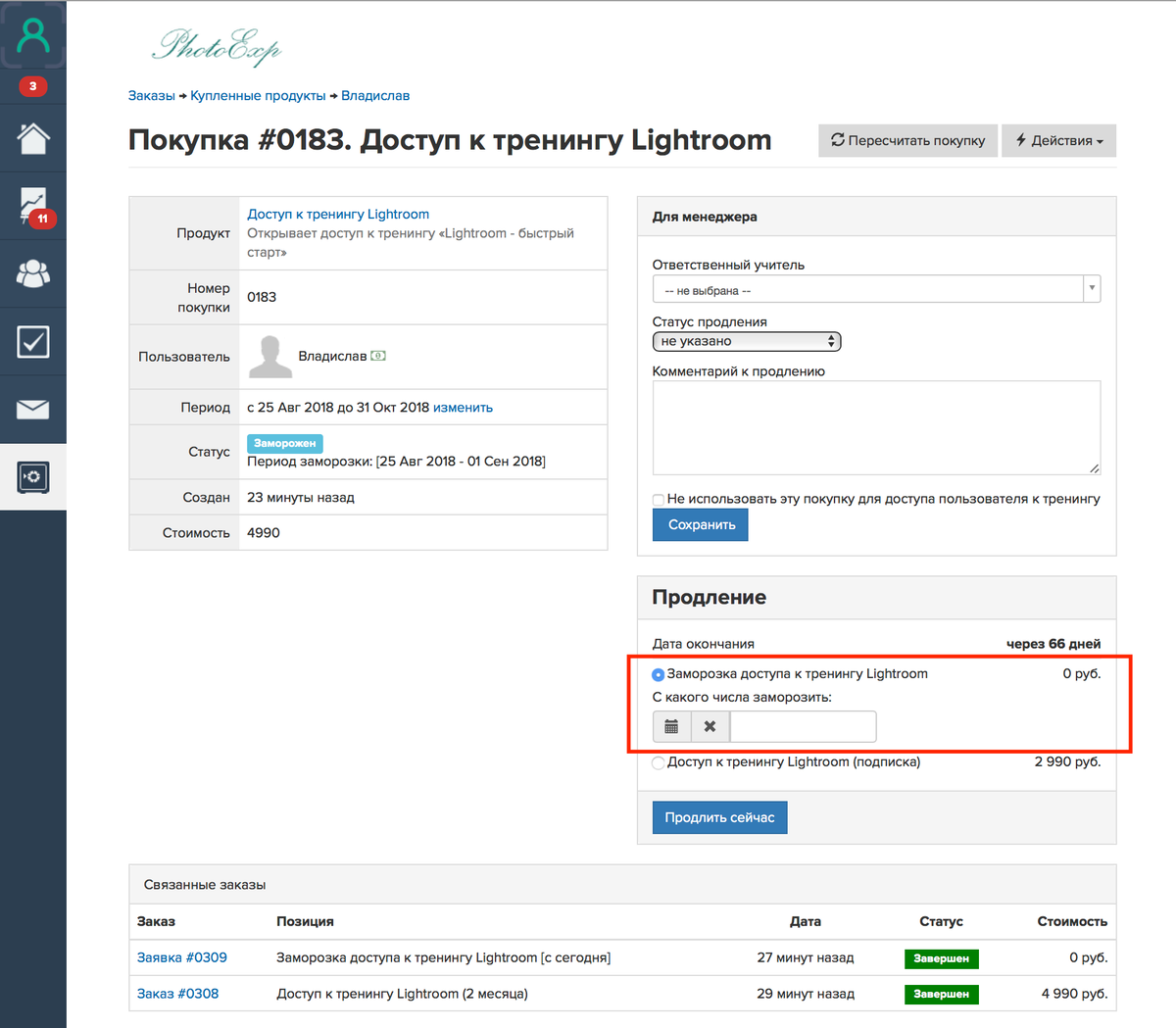Open the user profile icon in sidebar

[33, 36]
